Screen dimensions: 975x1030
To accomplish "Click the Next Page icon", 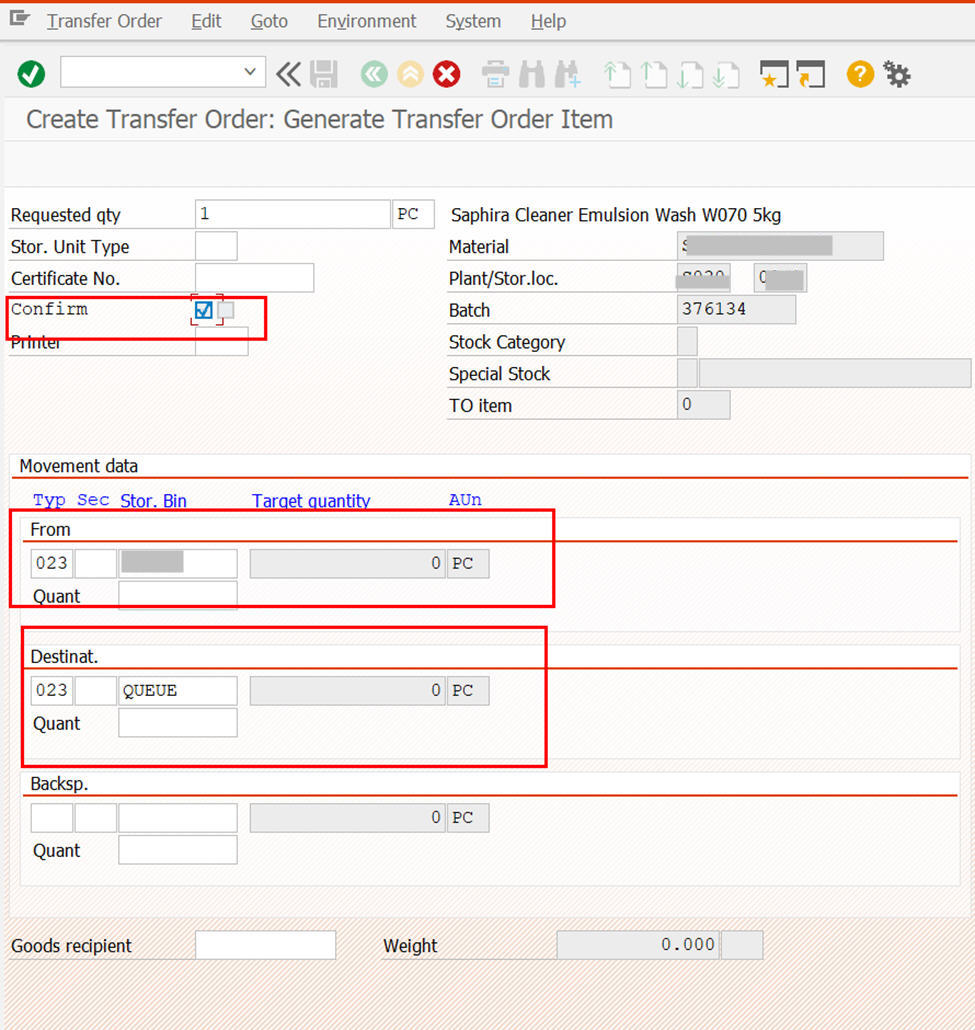I will point(690,74).
